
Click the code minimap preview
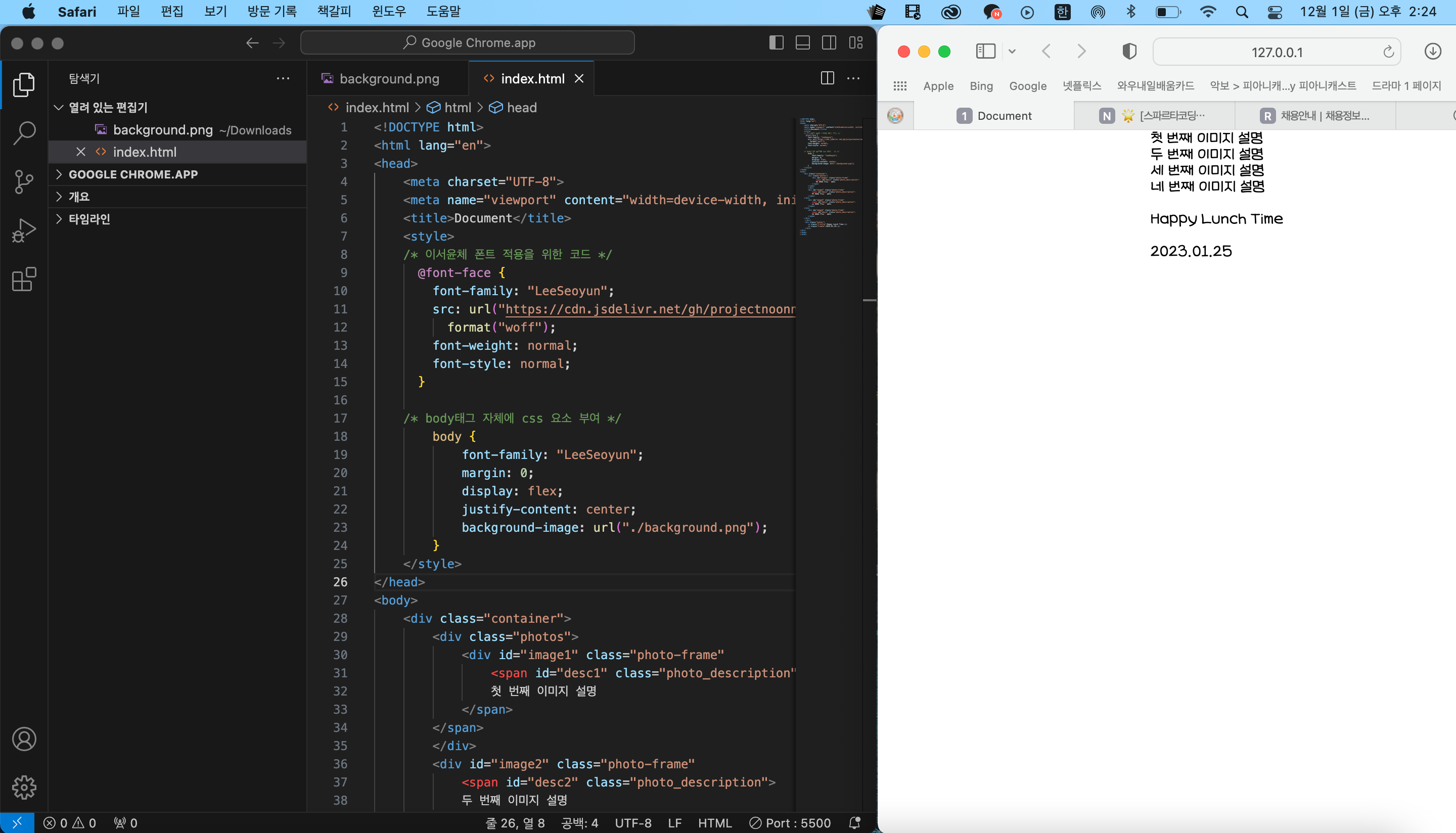[829, 177]
